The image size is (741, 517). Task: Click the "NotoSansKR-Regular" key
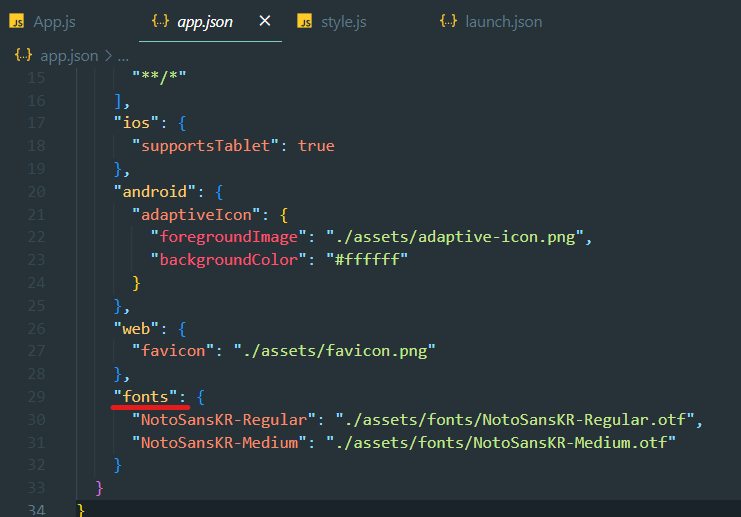point(224,419)
